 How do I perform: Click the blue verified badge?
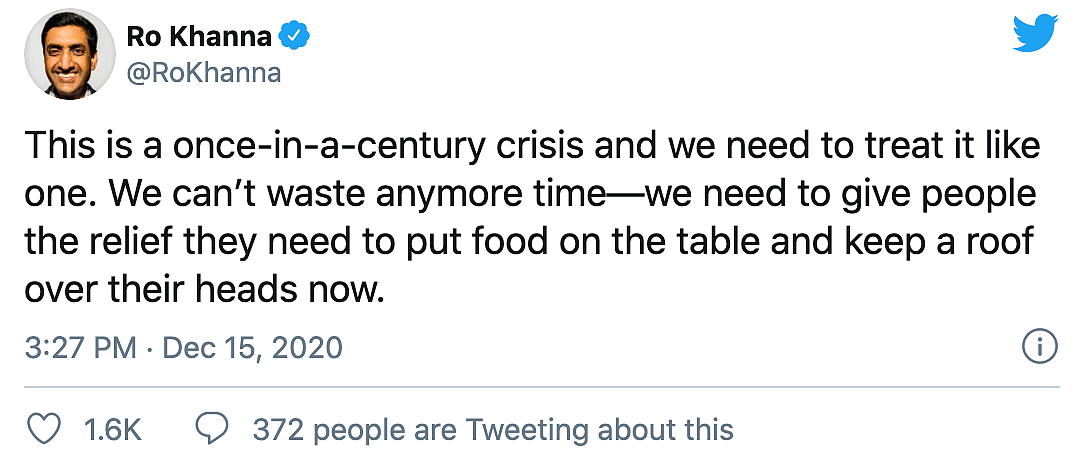point(297,35)
